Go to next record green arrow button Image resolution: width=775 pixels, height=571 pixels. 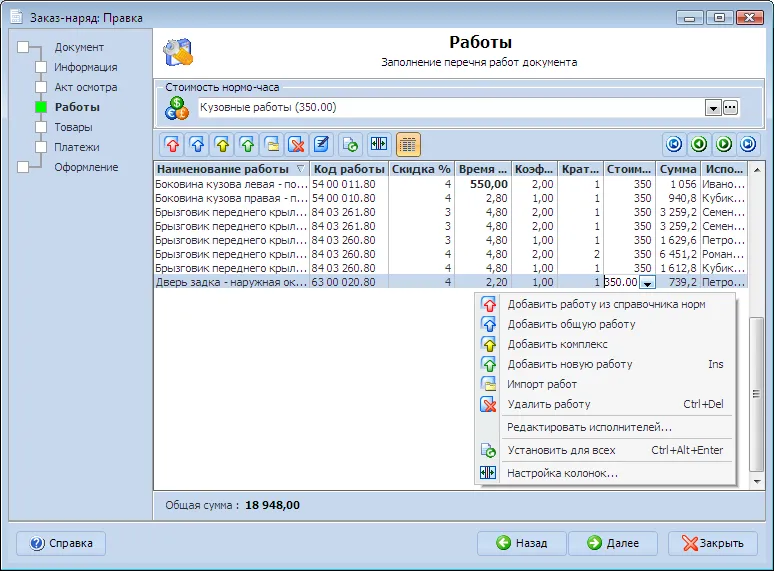point(724,144)
